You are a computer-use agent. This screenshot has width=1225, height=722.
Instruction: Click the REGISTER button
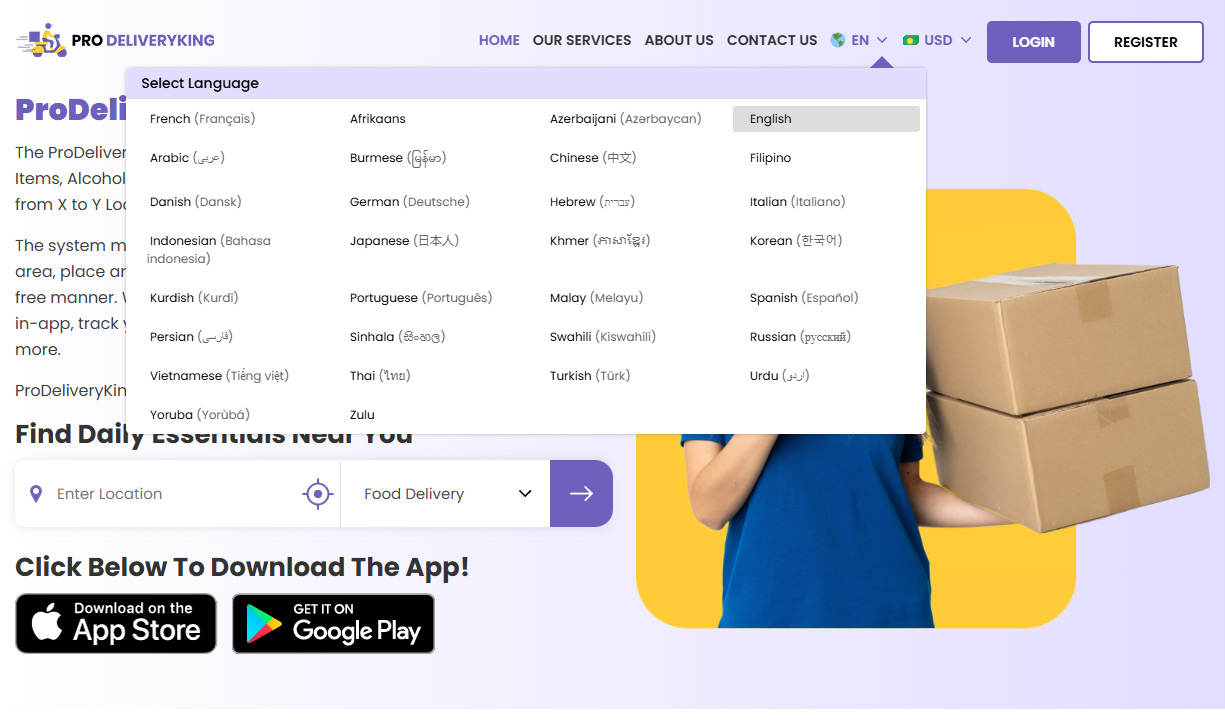(x=1145, y=42)
